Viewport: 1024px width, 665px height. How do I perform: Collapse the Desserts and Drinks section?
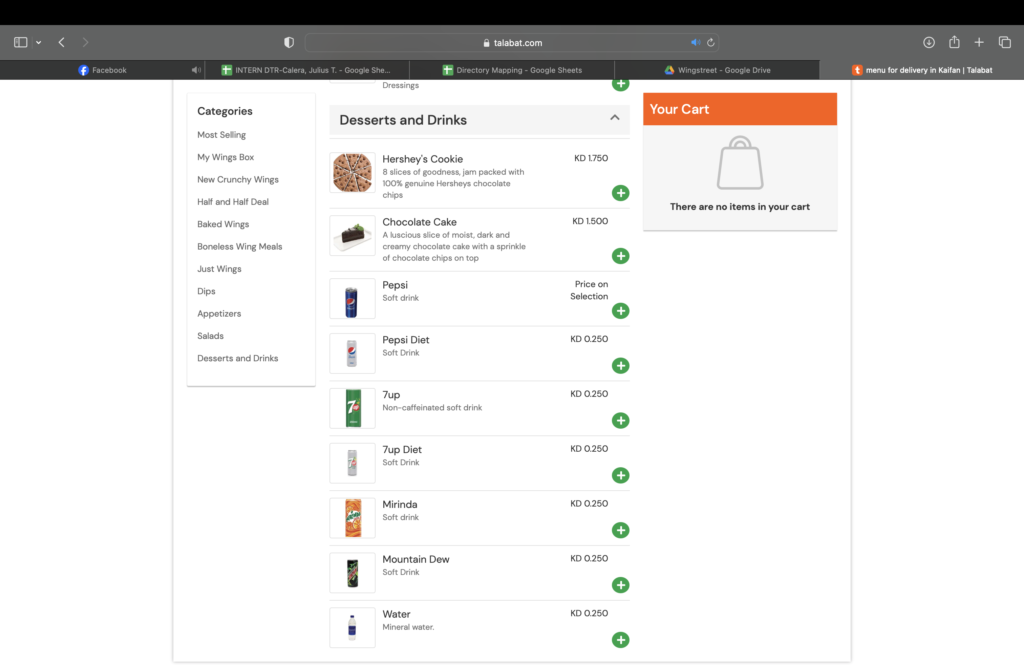(614, 118)
